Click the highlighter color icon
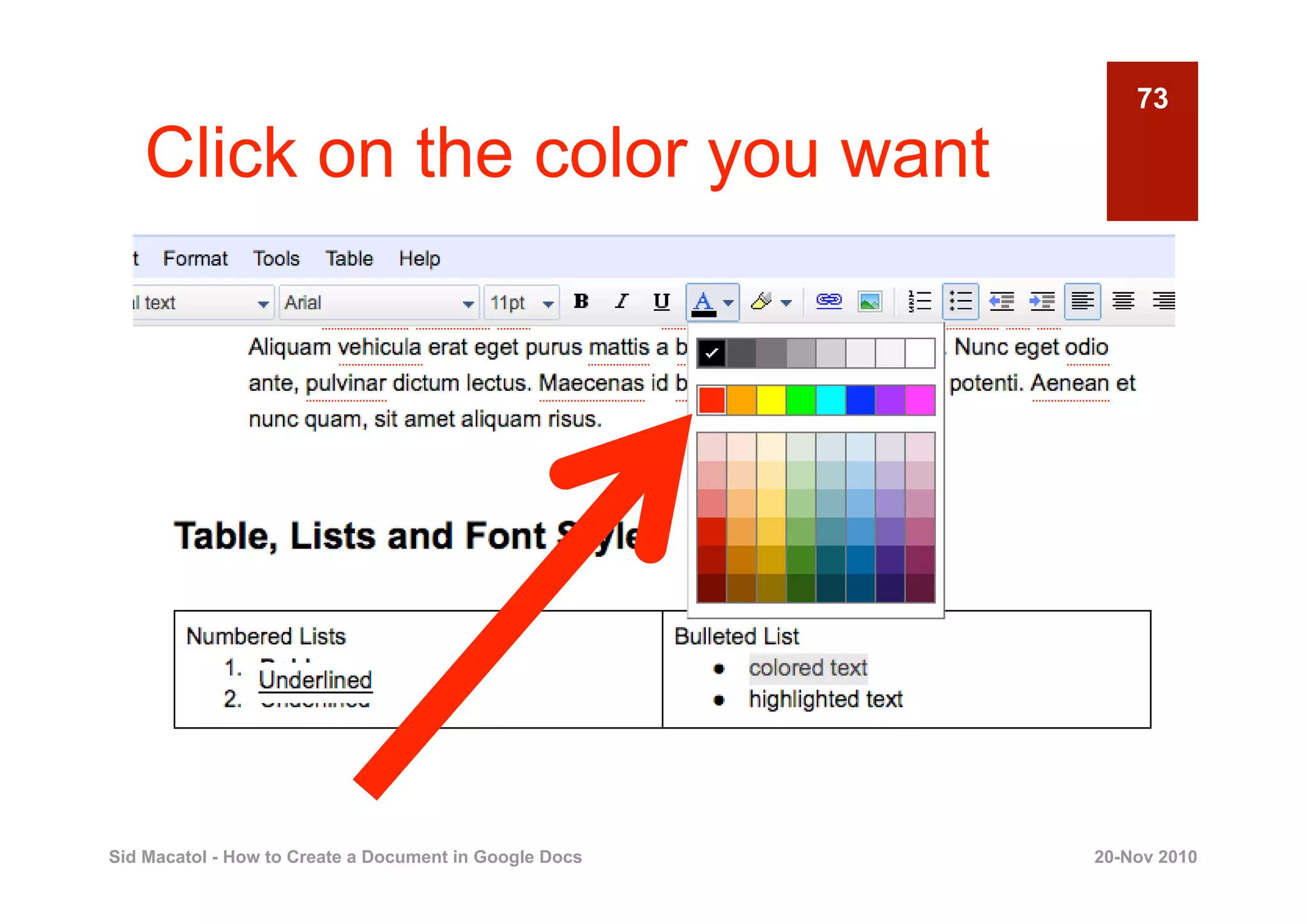This screenshot has width=1308, height=924. [761, 301]
